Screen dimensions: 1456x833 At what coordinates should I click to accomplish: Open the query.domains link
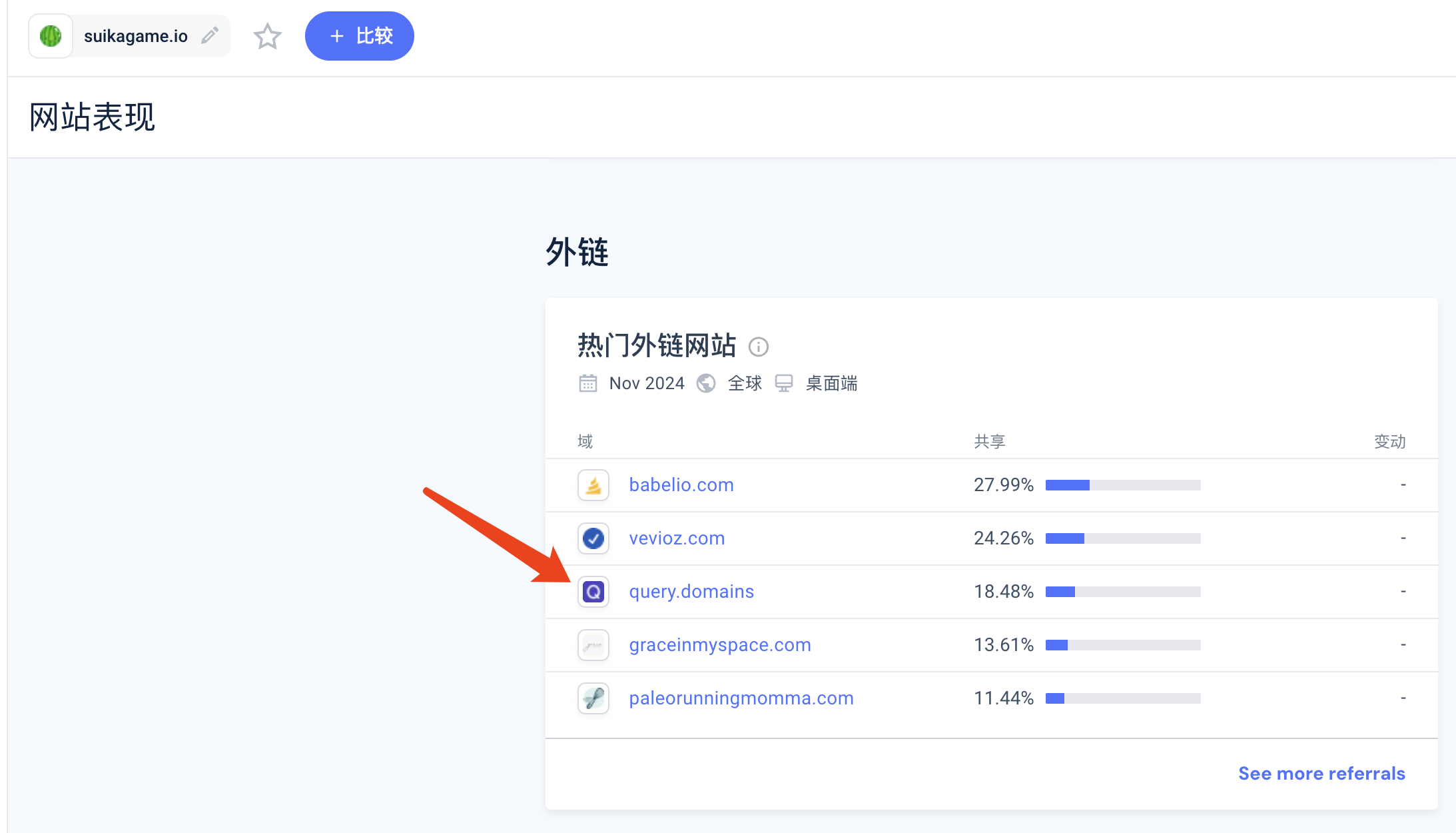[691, 592]
